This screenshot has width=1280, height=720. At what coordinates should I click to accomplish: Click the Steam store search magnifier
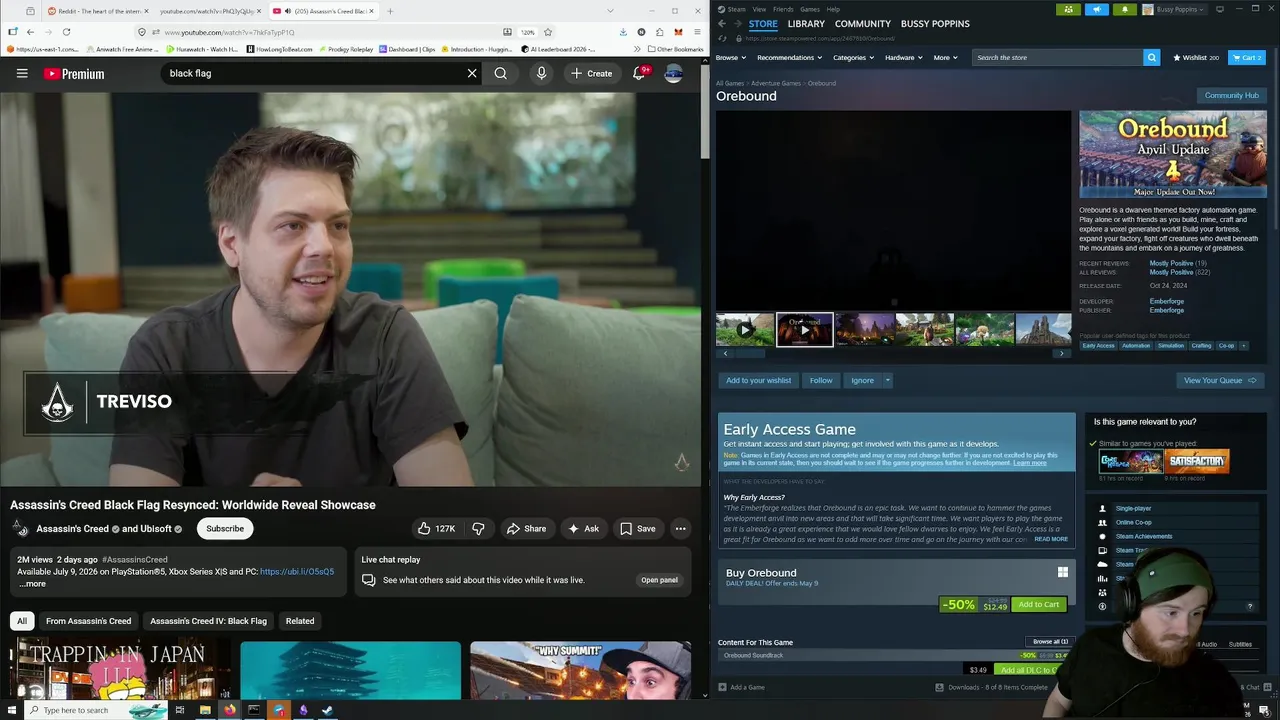[1151, 57]
